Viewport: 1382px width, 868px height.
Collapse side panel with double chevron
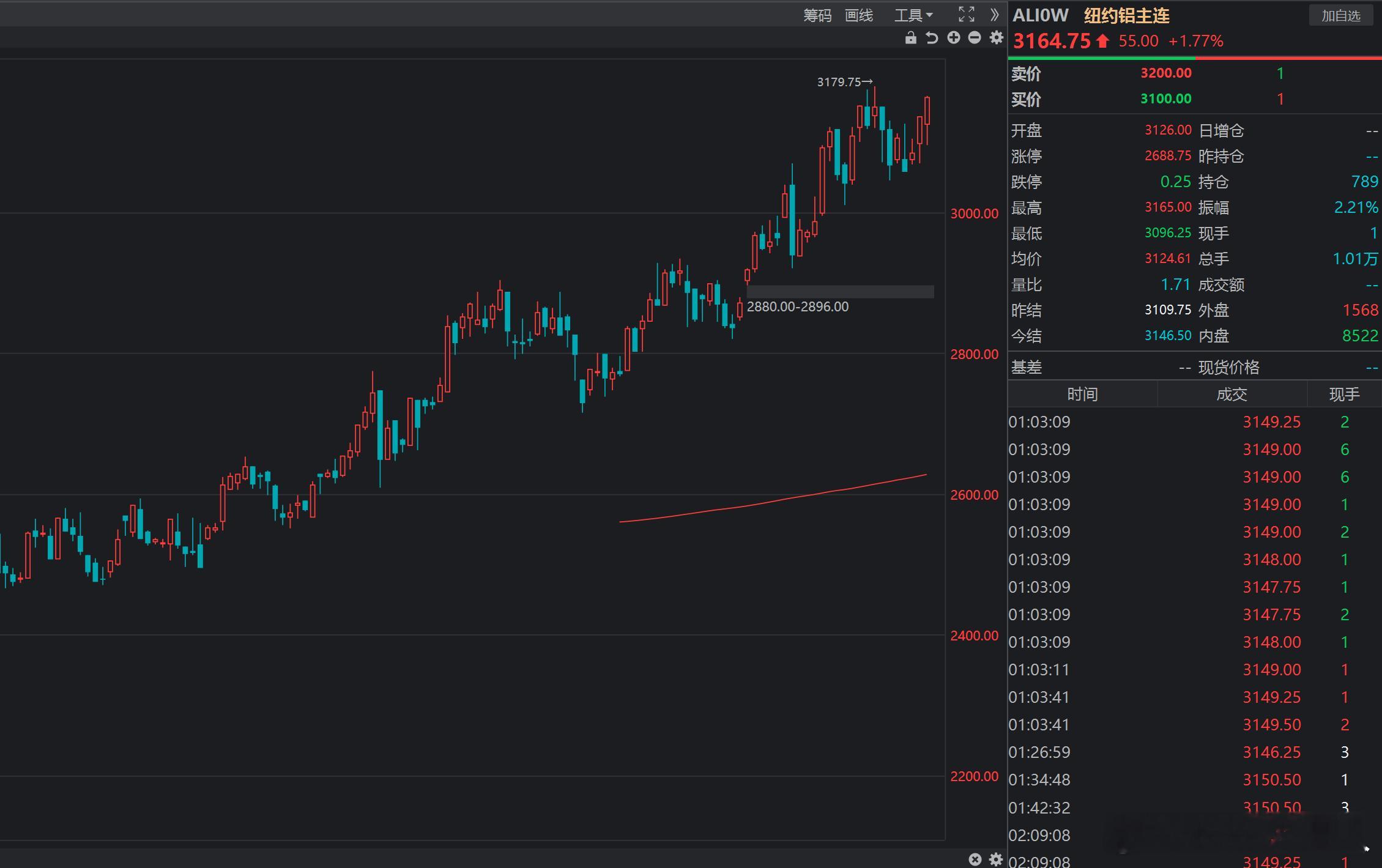pos(994,15)
